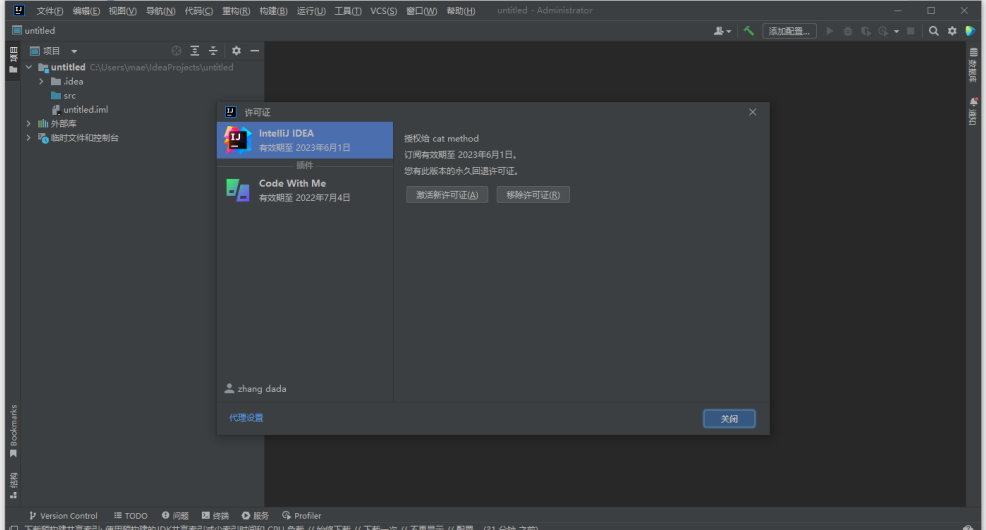Screen dimensions: 986x530
Task: Select the untitled.iml file
Action: click(x=80, y=109)
